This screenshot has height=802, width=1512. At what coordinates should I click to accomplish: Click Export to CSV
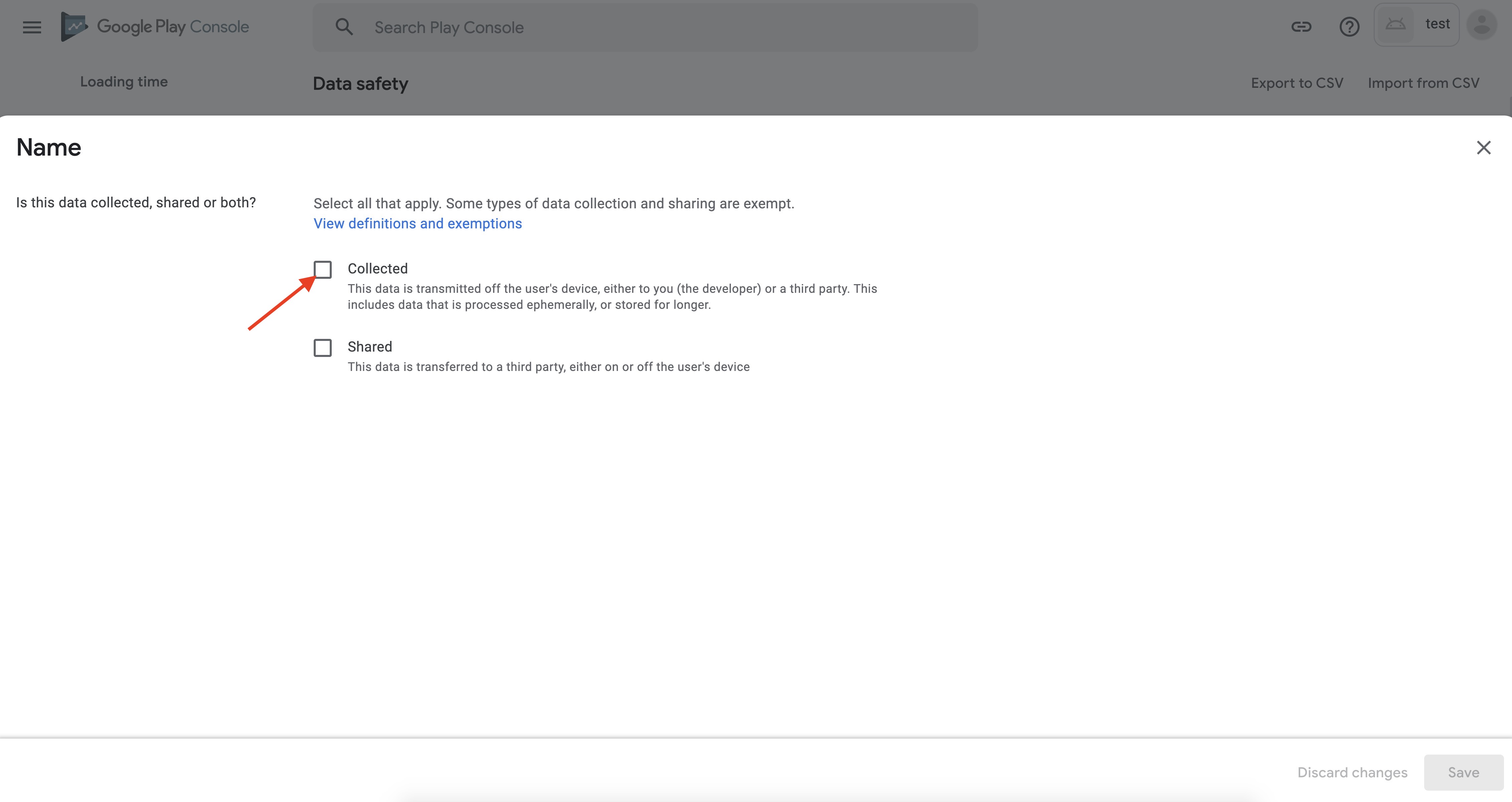tap(1297, 83)
